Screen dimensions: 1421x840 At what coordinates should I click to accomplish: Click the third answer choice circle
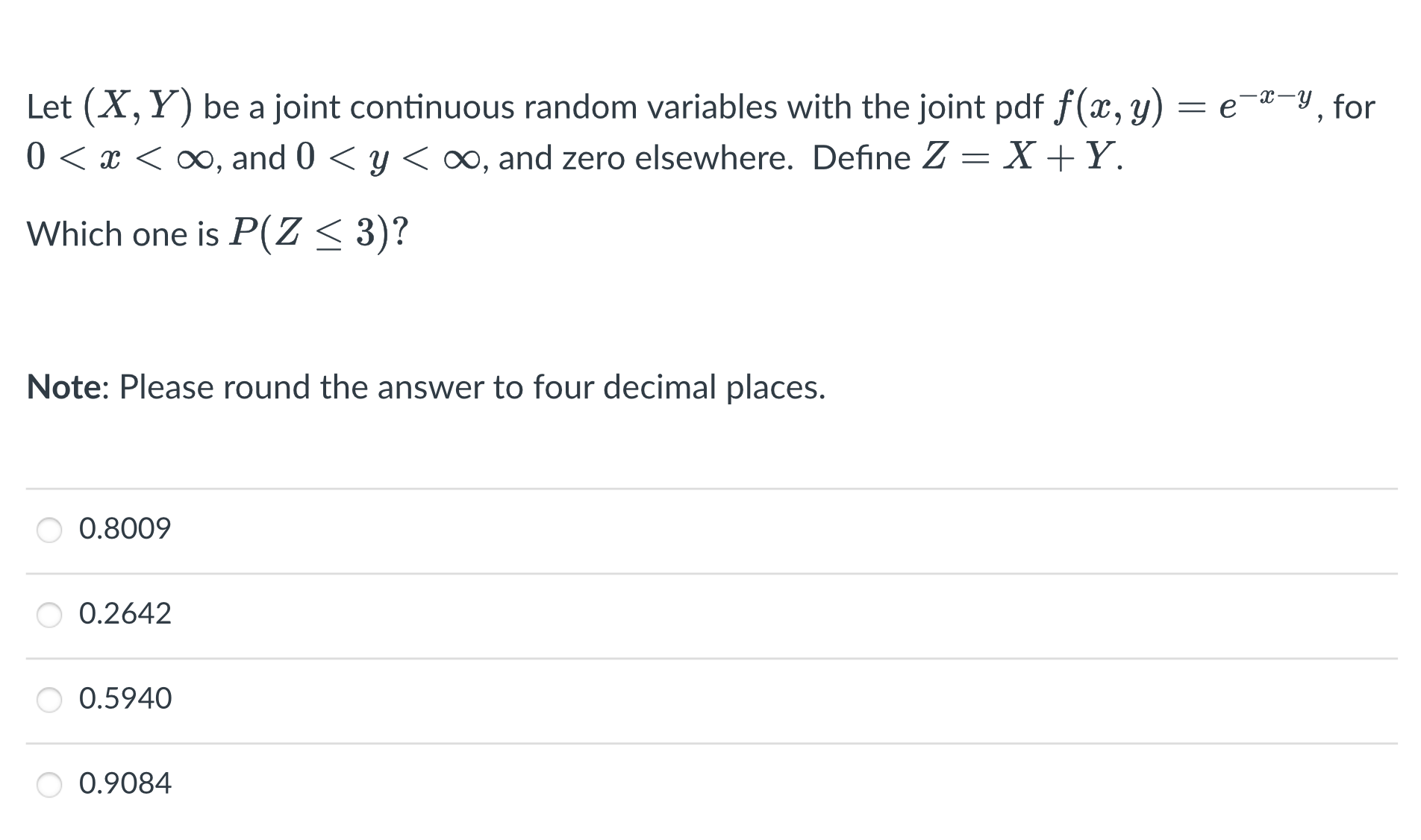[x=49, y=700]
